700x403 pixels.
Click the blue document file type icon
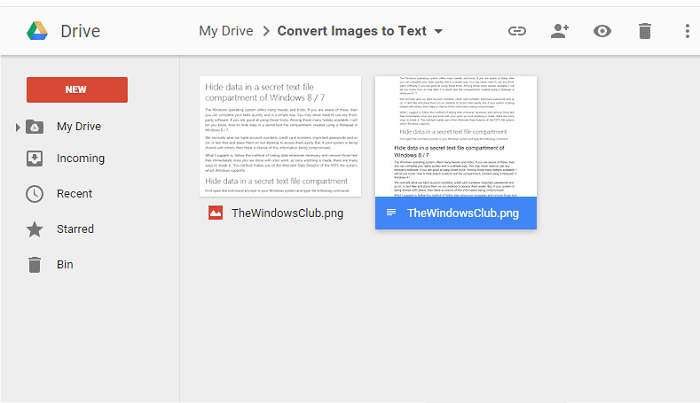[x=391, y=213]
